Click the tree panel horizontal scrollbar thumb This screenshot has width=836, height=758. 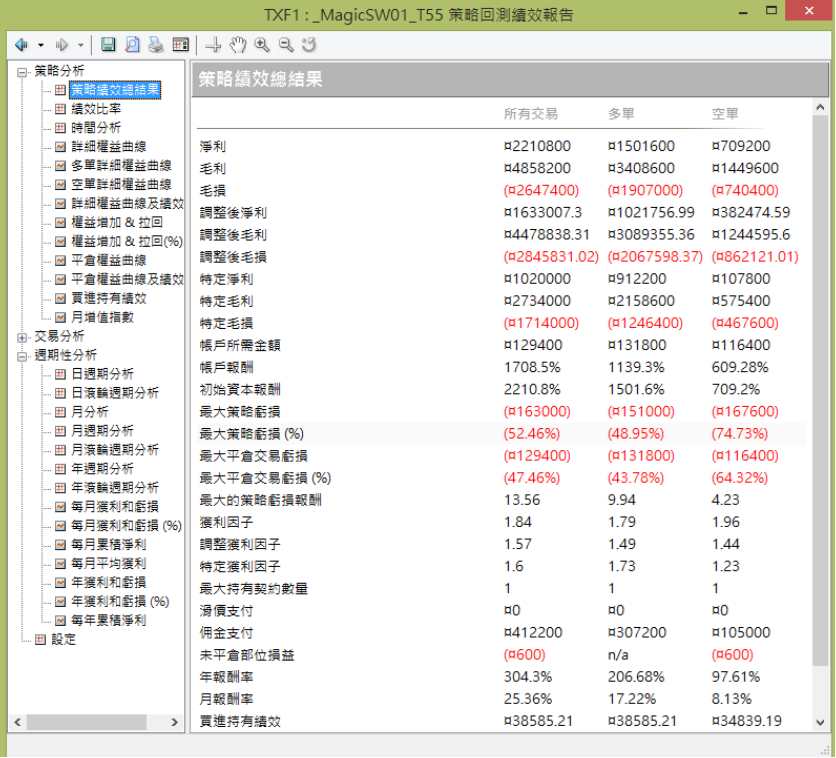(x=86, y=722)
